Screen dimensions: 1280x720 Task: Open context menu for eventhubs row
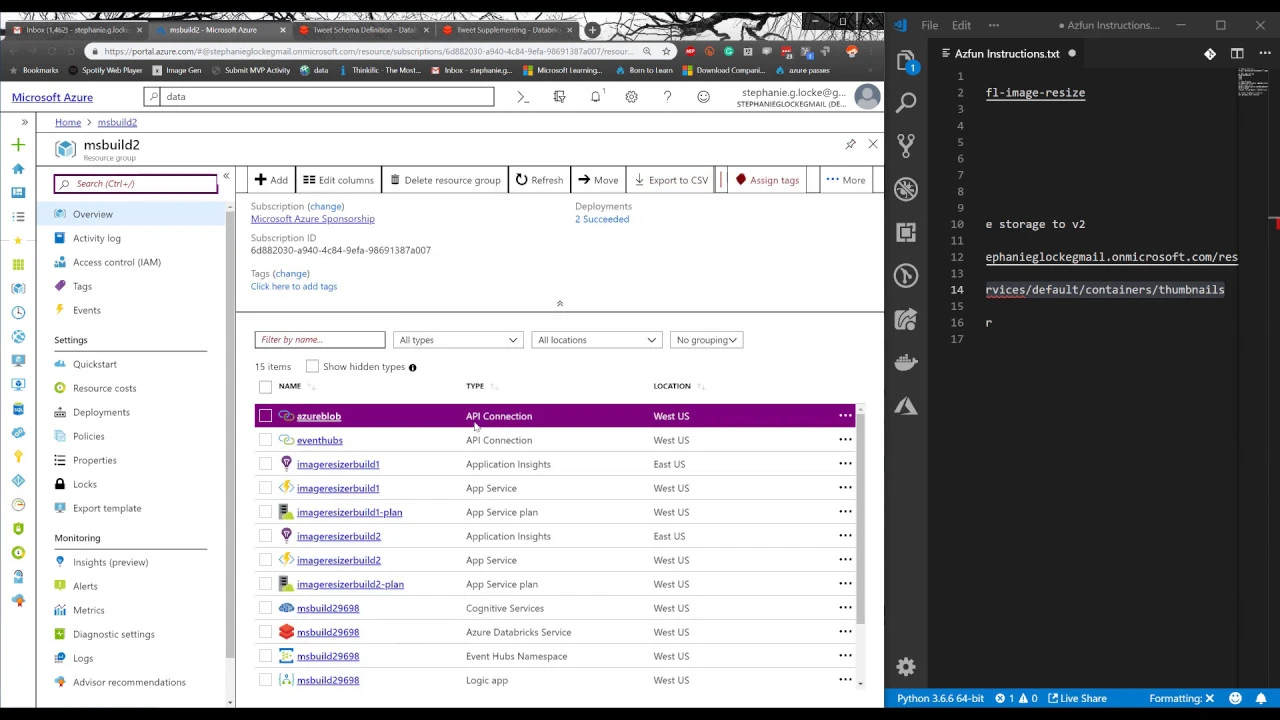[x=845, y=440]
